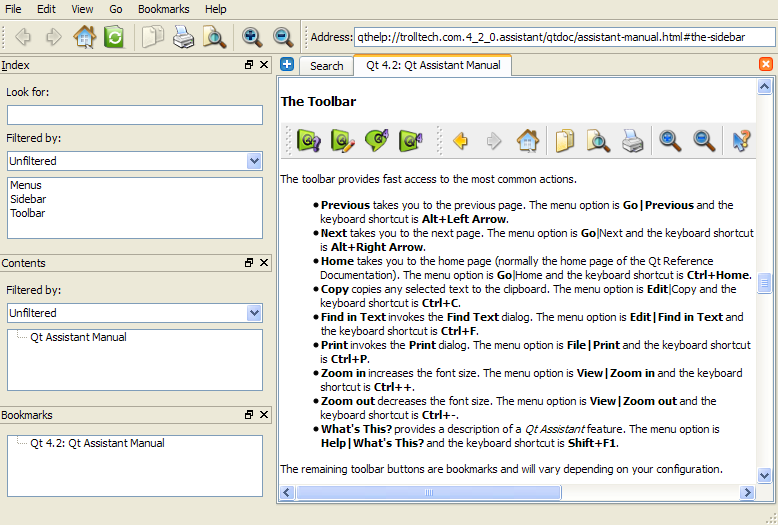778x525 pixels.
Task: Open the Help menu
Action: [215, 9]
